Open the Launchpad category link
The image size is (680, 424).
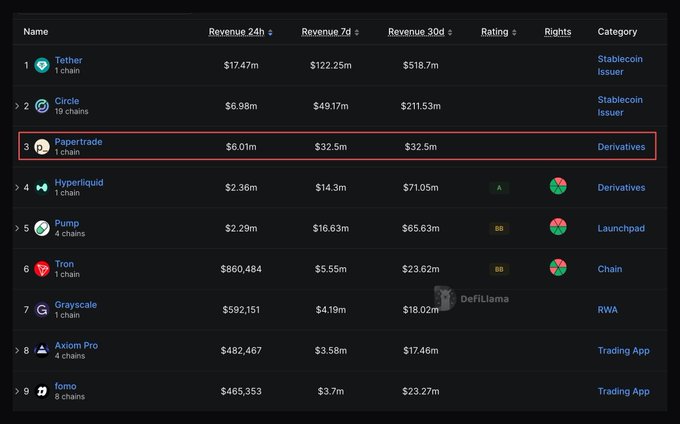pyautogui.click(x=621, y=228)
